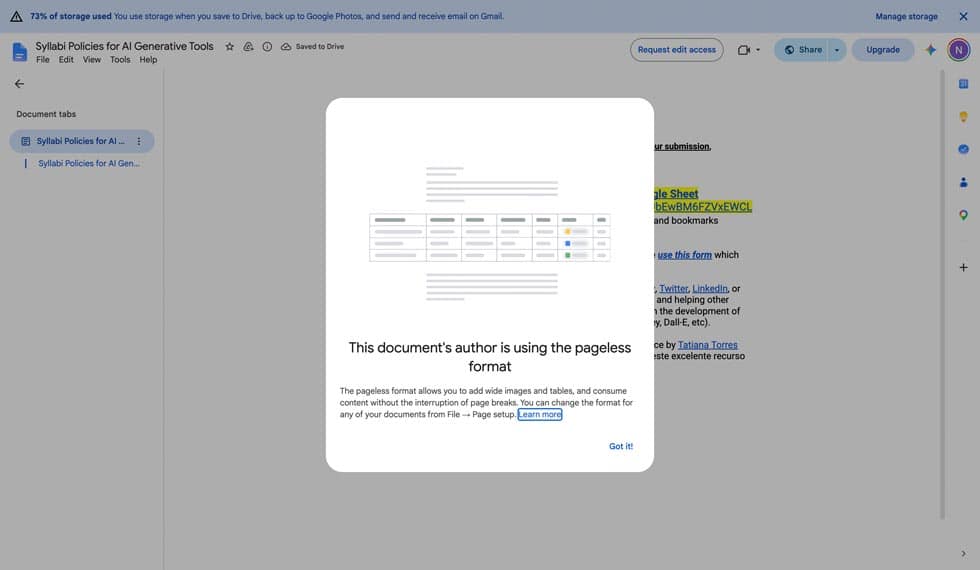
Task: Open the account avatar N
Action: pyautogui.click(x=958, y=50)
